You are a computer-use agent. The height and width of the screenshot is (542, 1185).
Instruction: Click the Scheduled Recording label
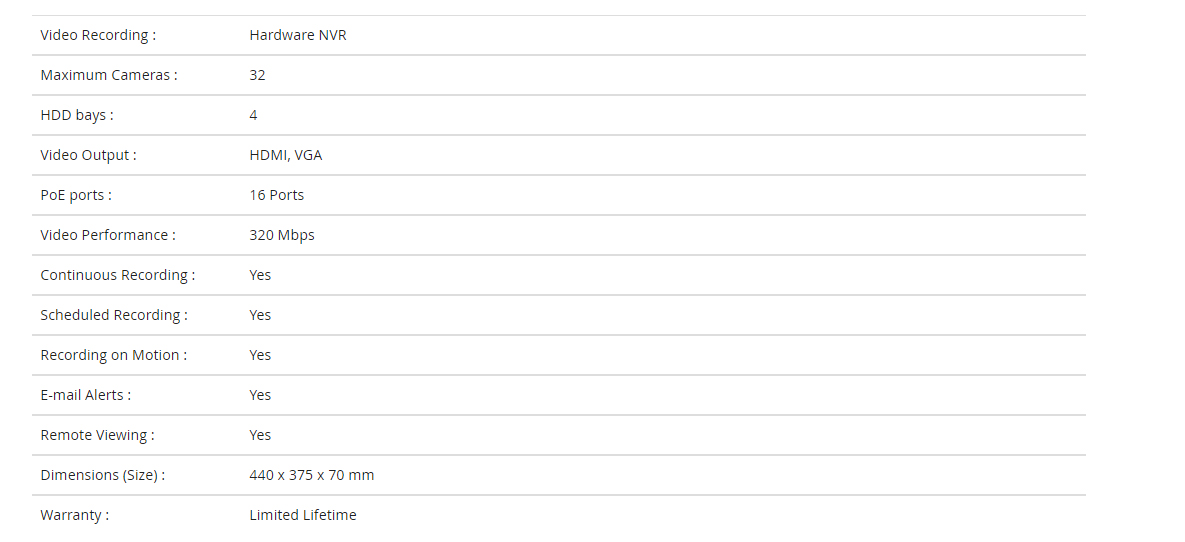coord(114,316)
